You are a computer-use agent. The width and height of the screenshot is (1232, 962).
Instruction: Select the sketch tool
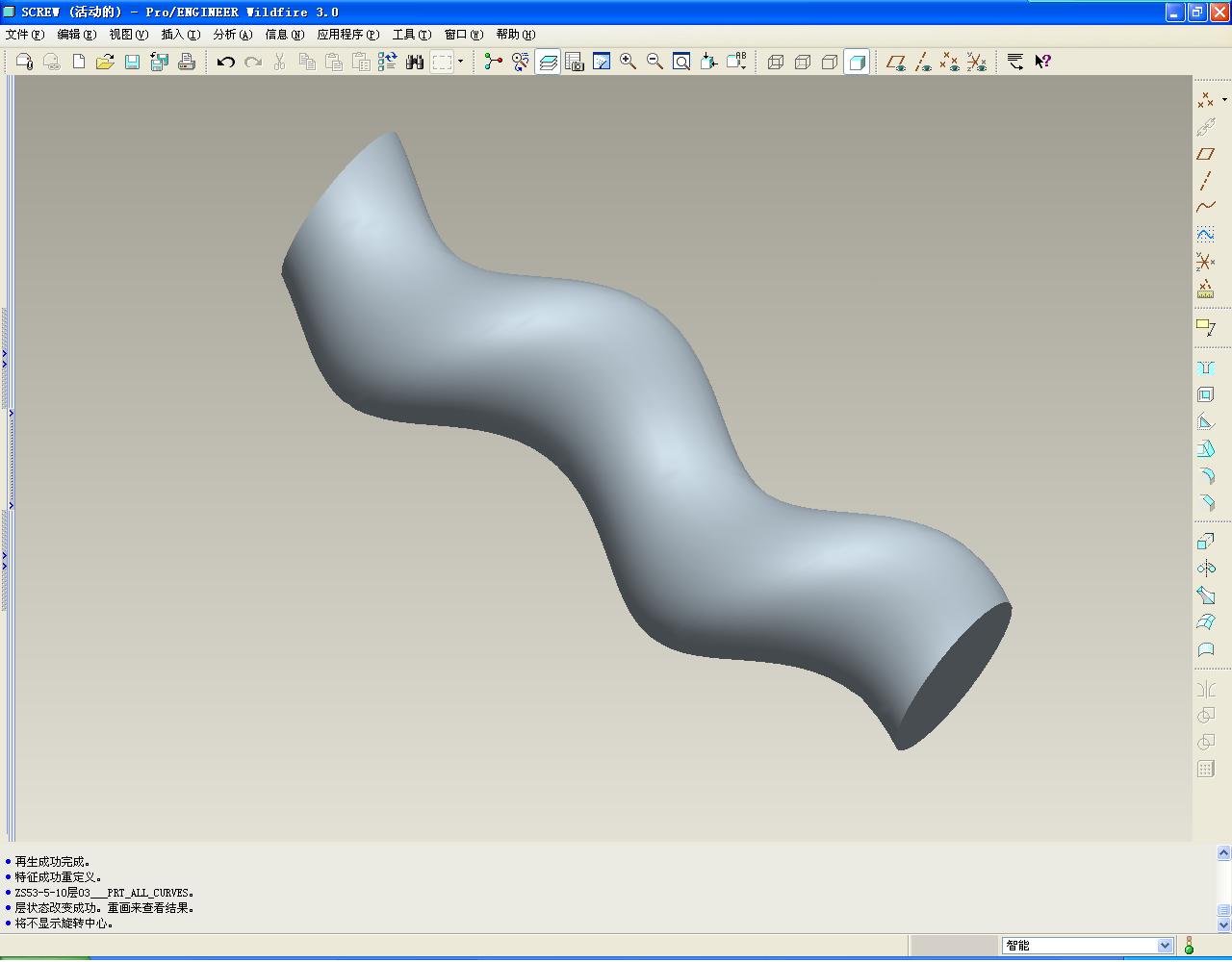(x=1205, y=234)
